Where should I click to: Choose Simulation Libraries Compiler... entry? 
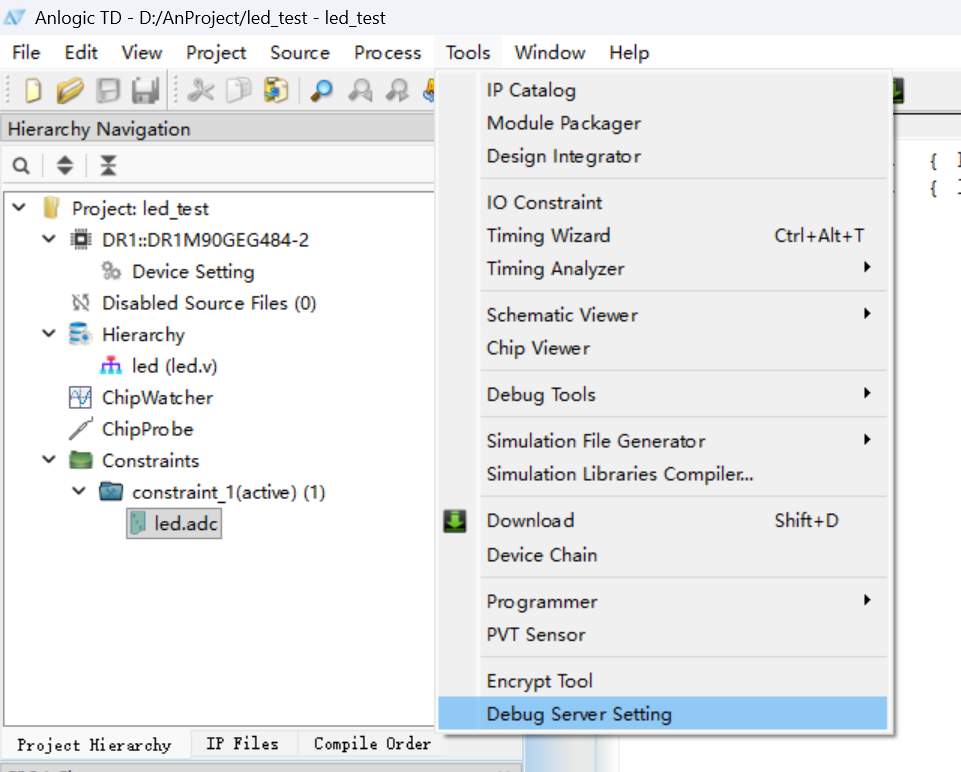pos(663,474)
